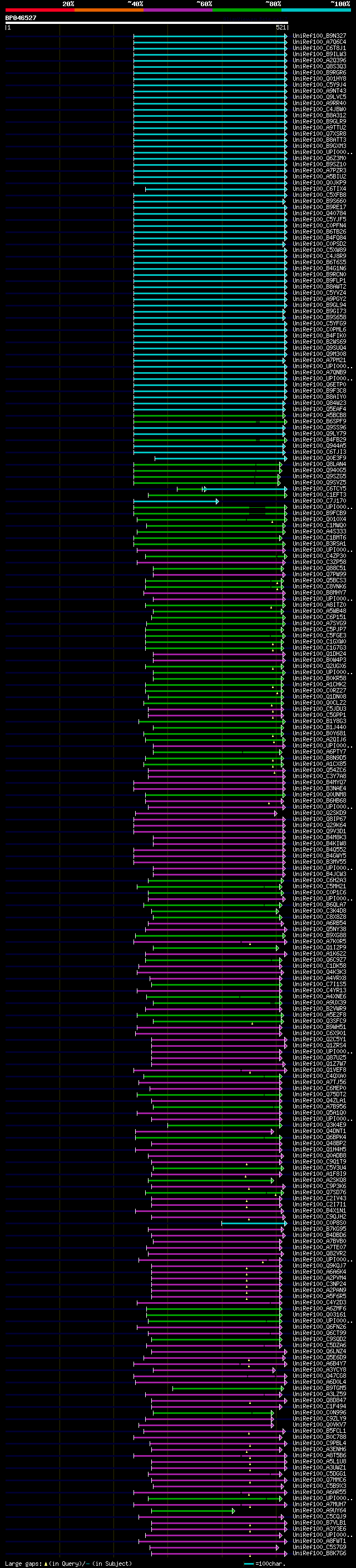Select the UniRef100_A9NT43 label
The height and width of the screenshot is (1568, 356).
click(319, 91)
